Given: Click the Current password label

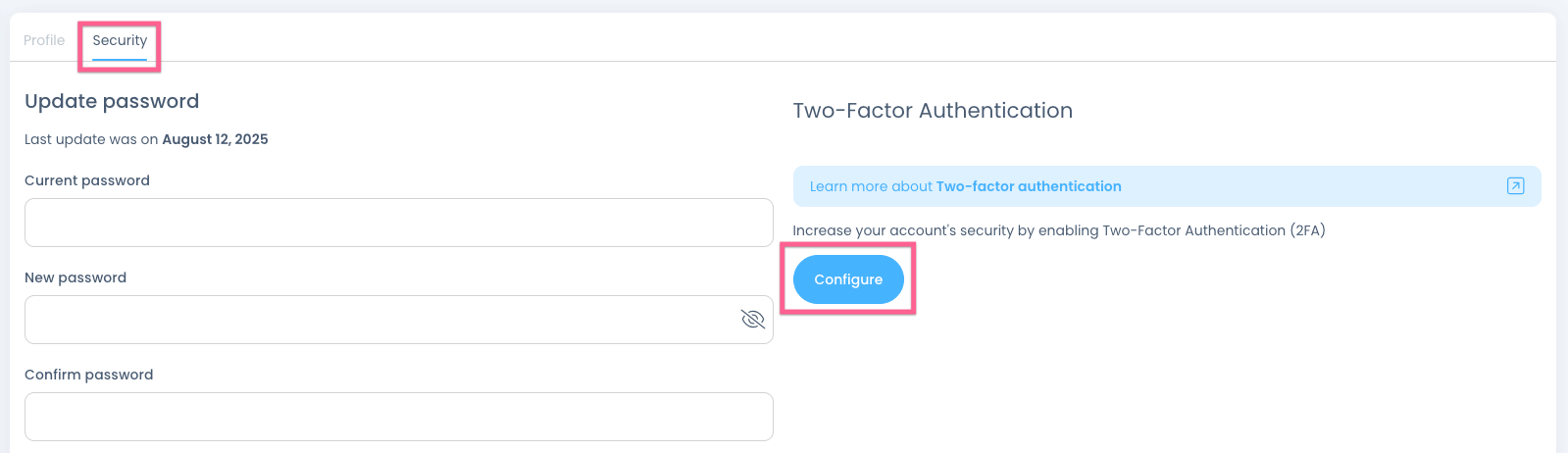Looking at the screenshot, I should click(x=87, y=180).
